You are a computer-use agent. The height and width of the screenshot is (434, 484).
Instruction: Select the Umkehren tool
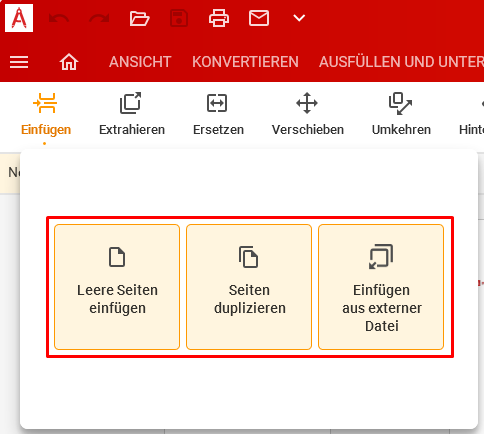(401, 115)
